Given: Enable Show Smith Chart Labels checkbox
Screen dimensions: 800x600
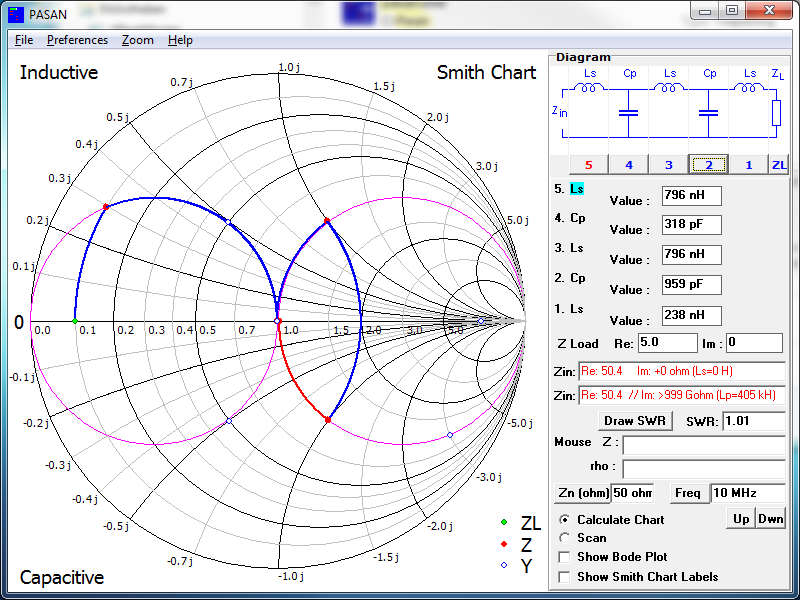Looking at the screenshot, I should point(564,577).
